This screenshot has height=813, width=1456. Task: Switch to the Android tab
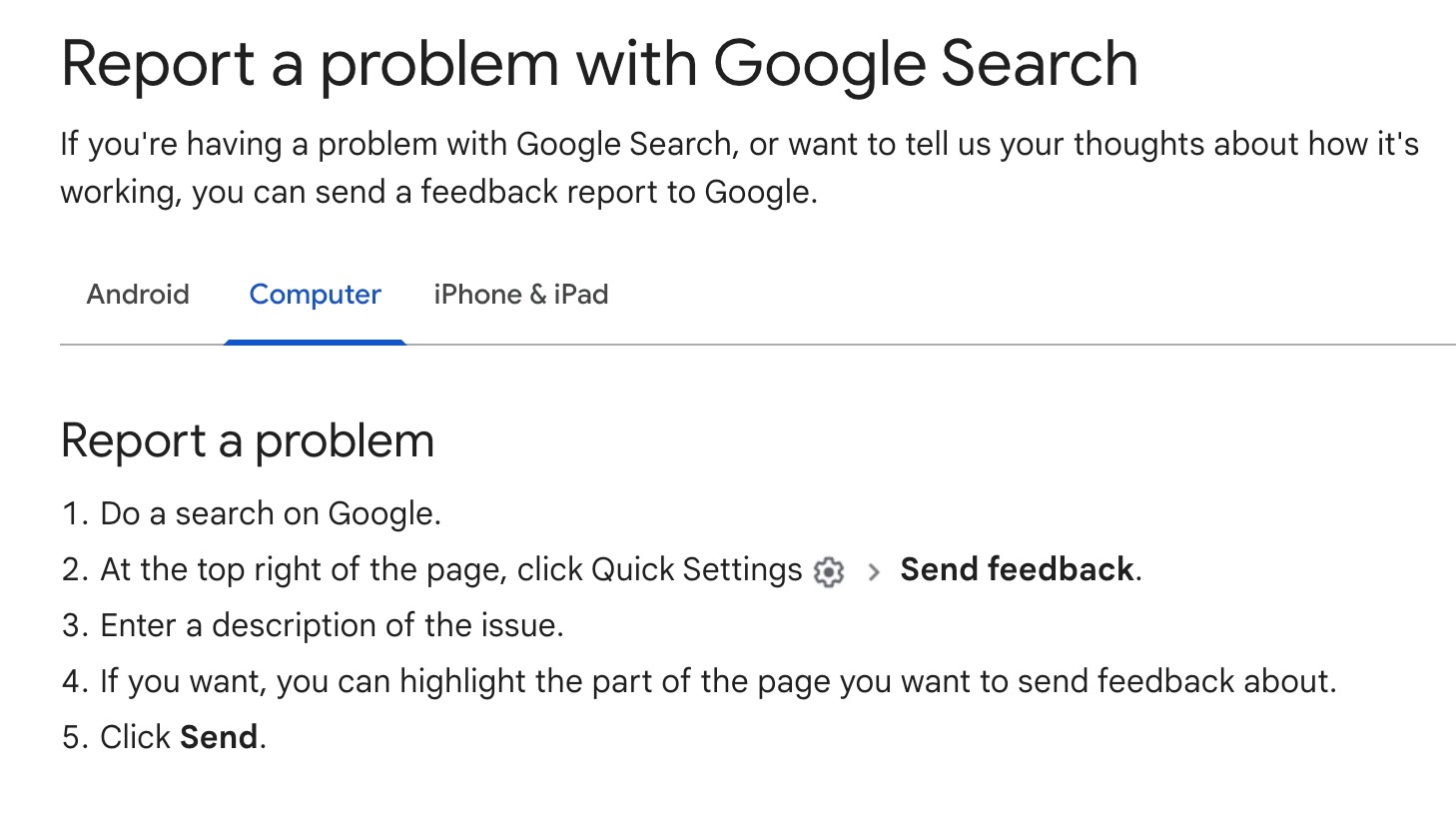138,295
